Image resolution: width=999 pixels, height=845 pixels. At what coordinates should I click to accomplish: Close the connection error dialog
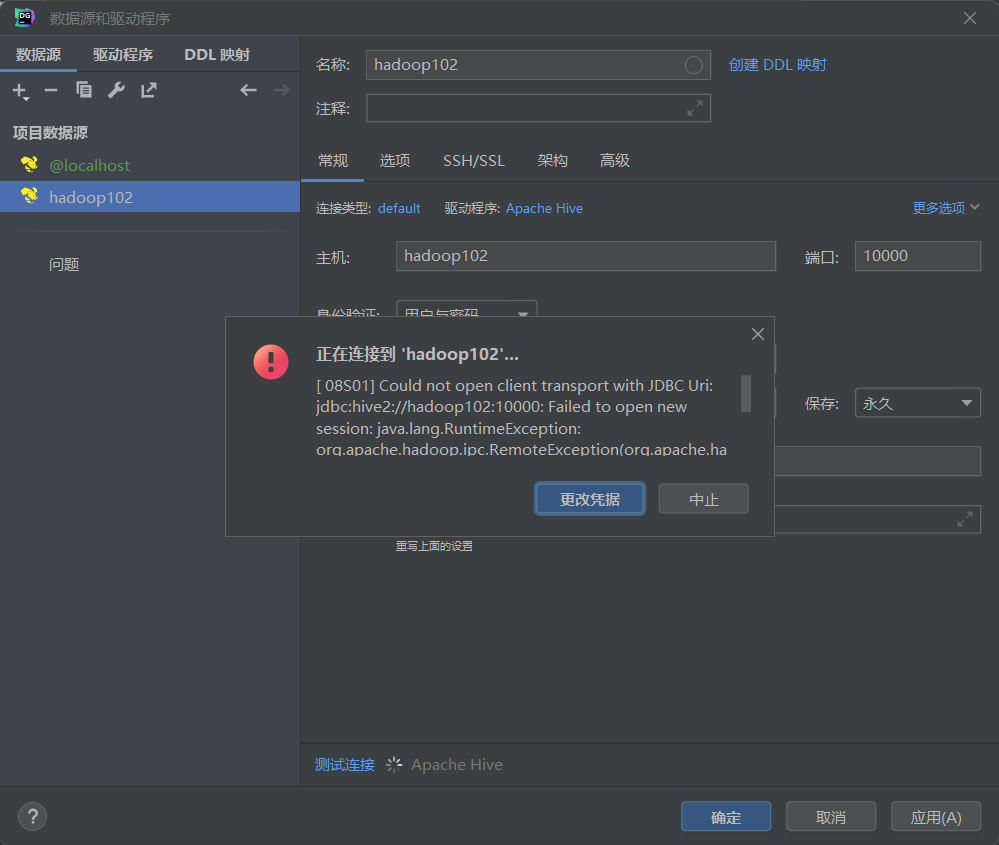pos(758,334)
